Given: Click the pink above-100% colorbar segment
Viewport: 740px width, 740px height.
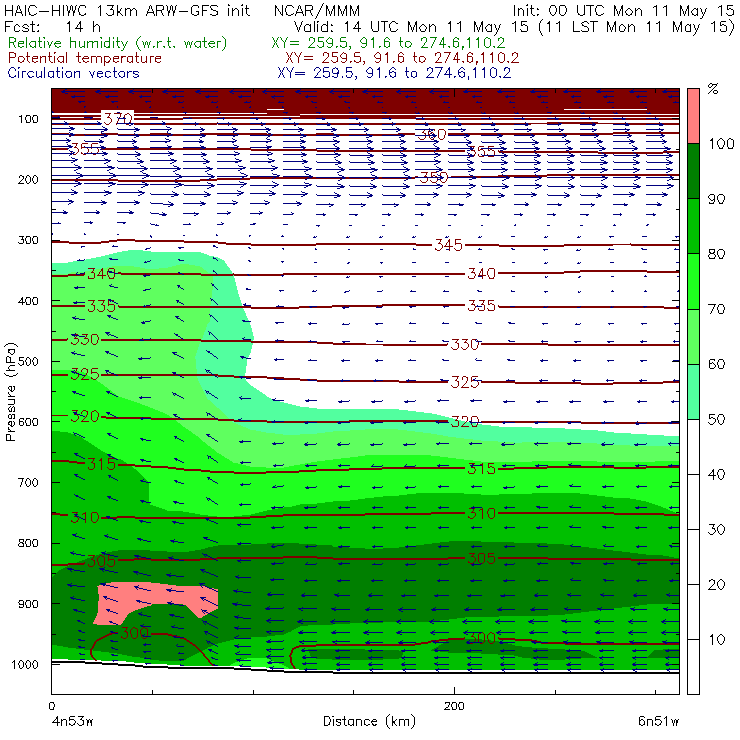Looking at the screenshot, I should [x=693, y=116].
